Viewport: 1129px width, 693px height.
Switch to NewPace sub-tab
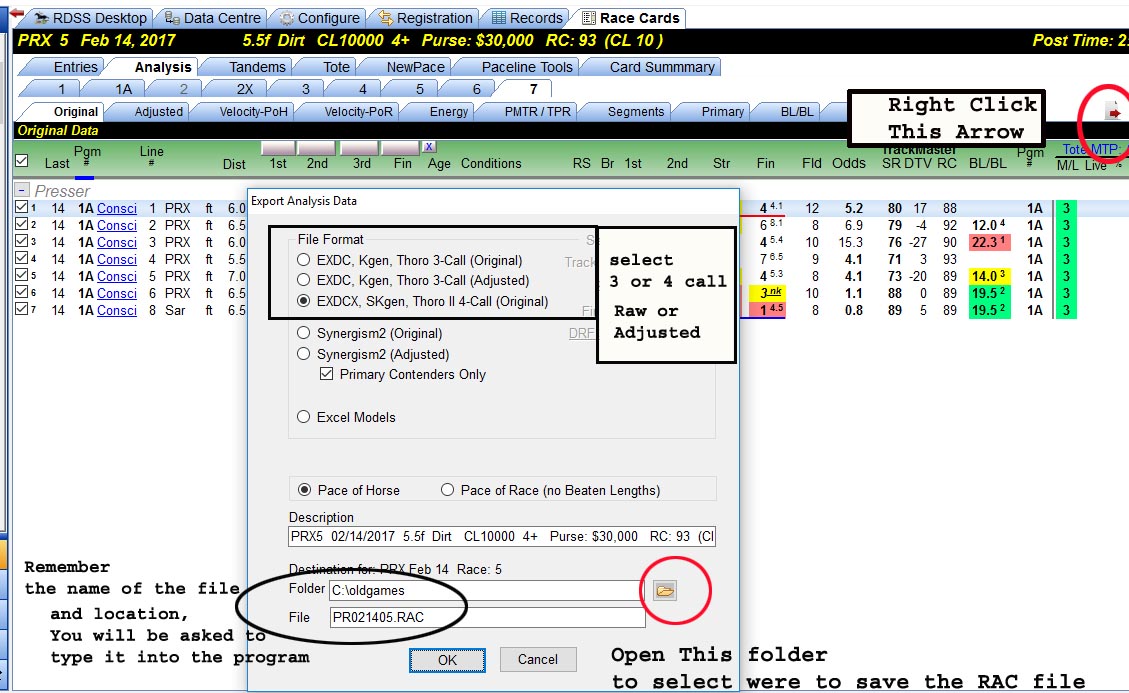(415, 67)
